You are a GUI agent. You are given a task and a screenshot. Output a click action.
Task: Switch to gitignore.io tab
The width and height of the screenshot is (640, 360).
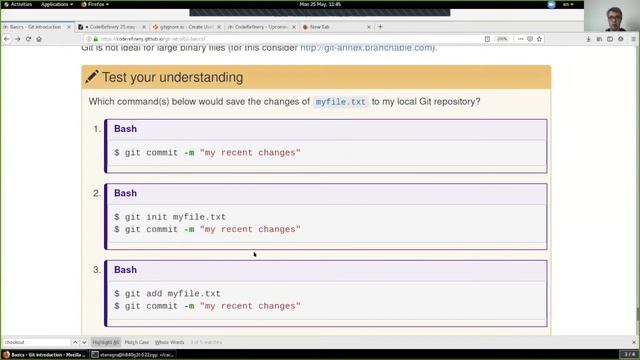coord(187,27)
